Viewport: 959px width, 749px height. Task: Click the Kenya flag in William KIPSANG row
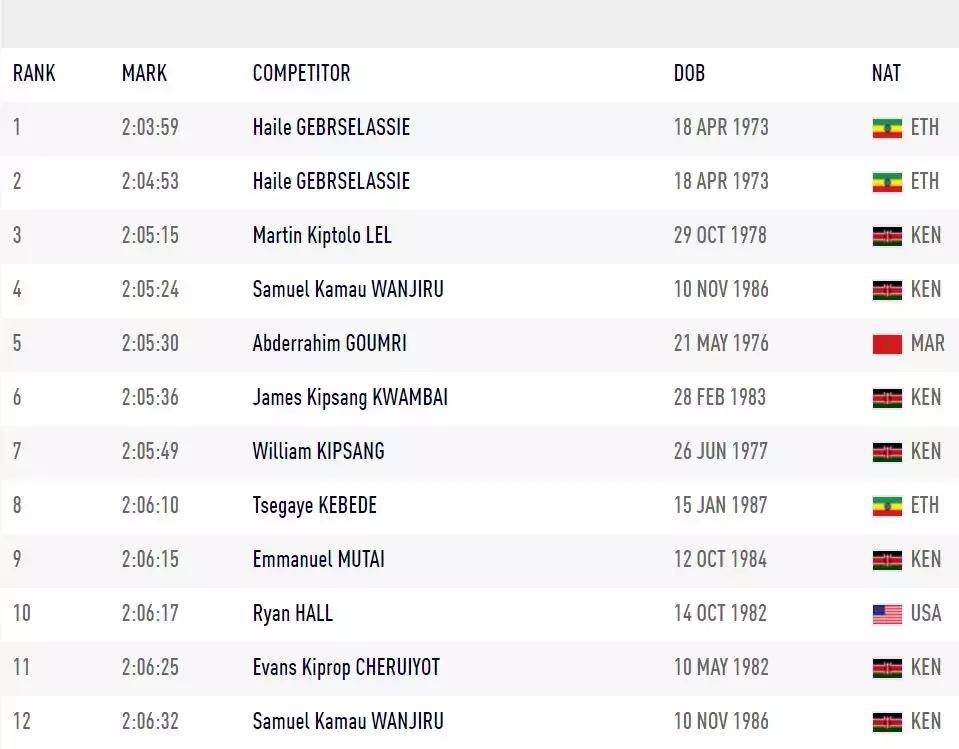tap(887, 452)
